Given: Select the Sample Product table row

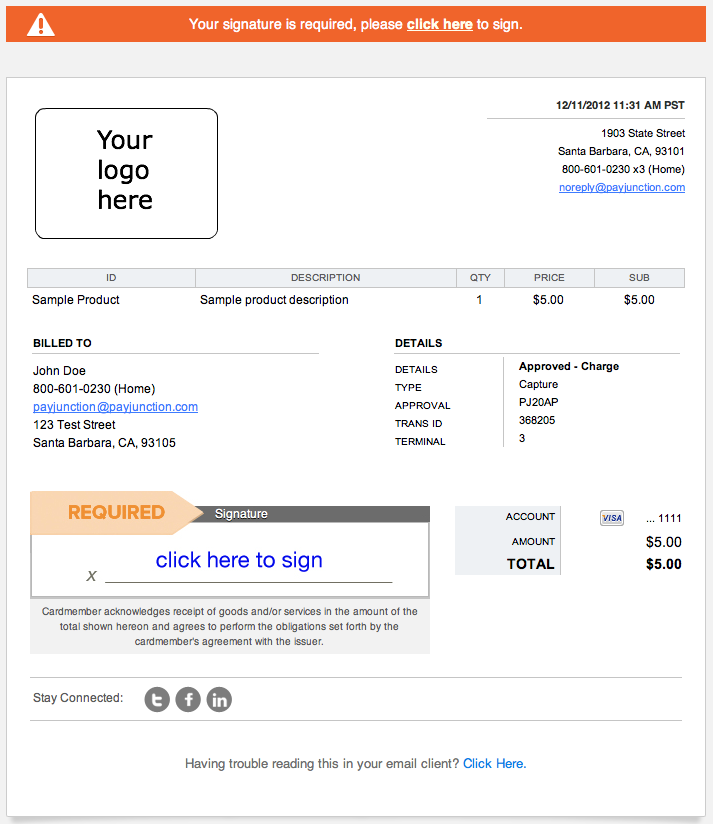Looking at the screenshot, I should tap(356, 300).
